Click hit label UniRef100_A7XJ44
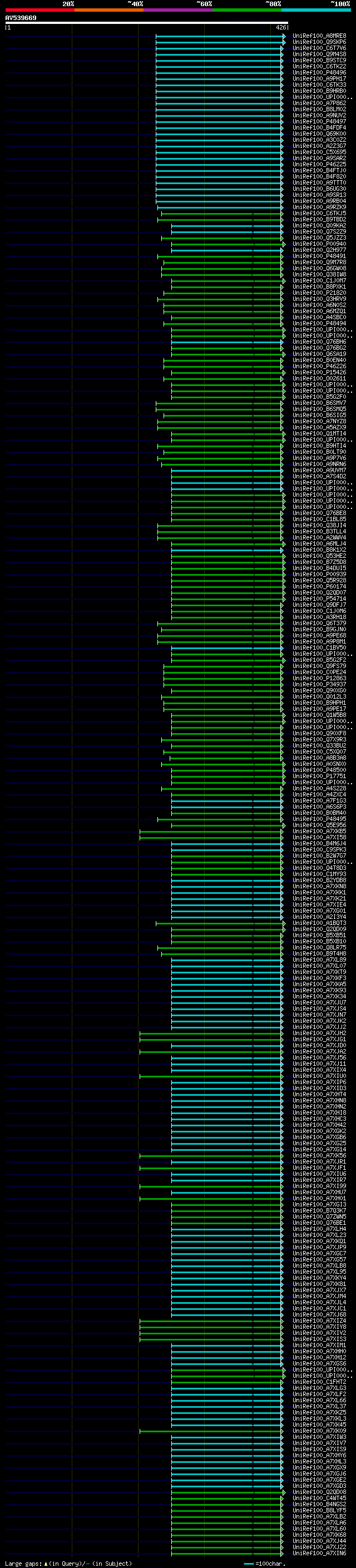 pyautogui.click(x=319, y=1542)
